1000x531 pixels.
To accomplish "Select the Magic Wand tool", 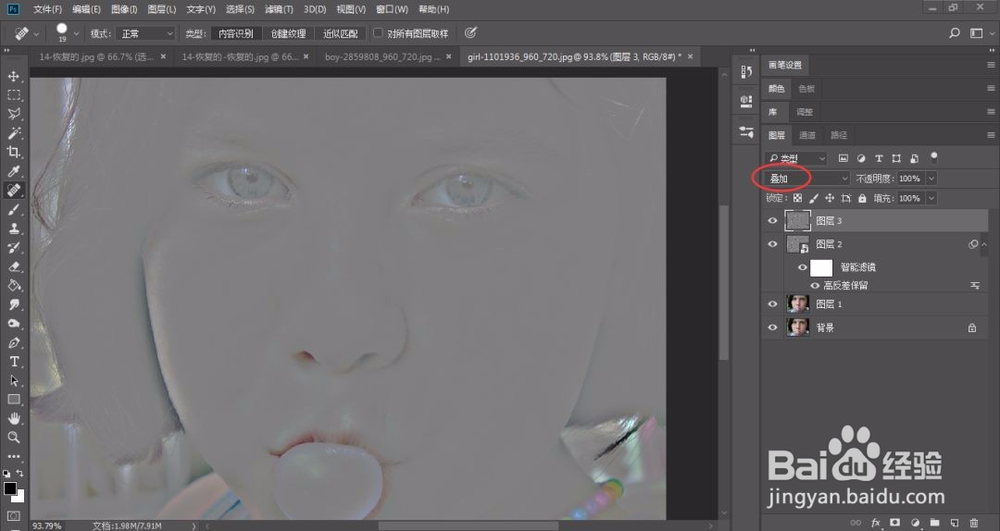I will click(x=13, y=133).
